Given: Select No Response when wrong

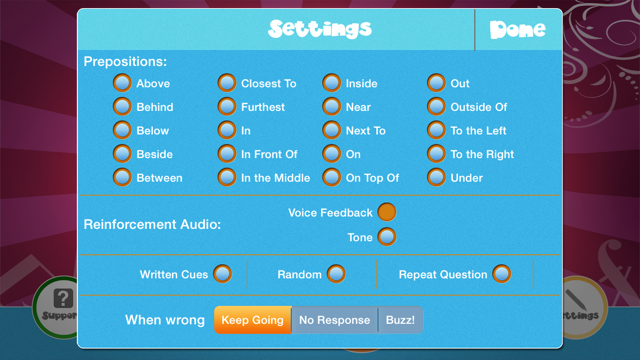Looking at the screenshot, I should click(335, 320).
